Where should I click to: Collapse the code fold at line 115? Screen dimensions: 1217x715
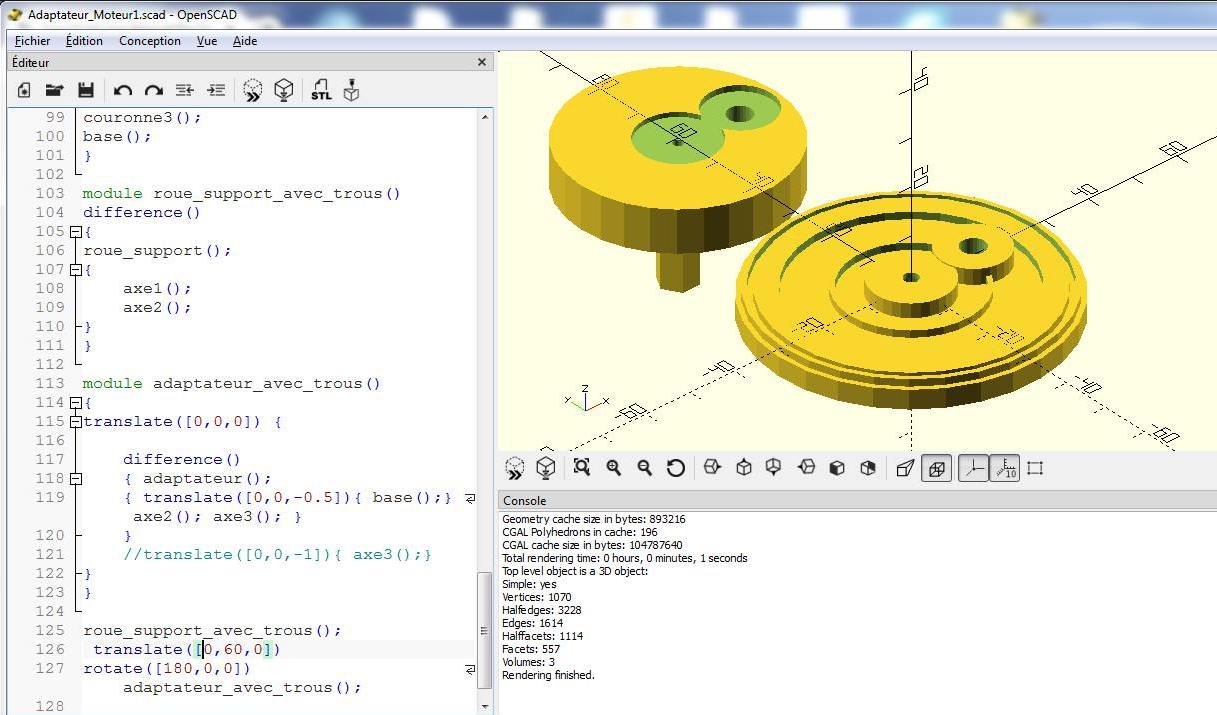(75, 422)
